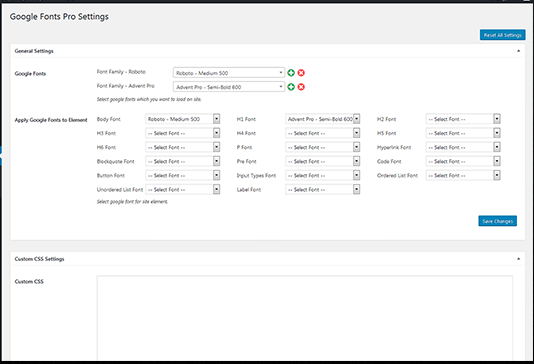Click the Save Changes button
Image resolution: width=534 pixels, height=364 pixels.
(x=498, y=221)
